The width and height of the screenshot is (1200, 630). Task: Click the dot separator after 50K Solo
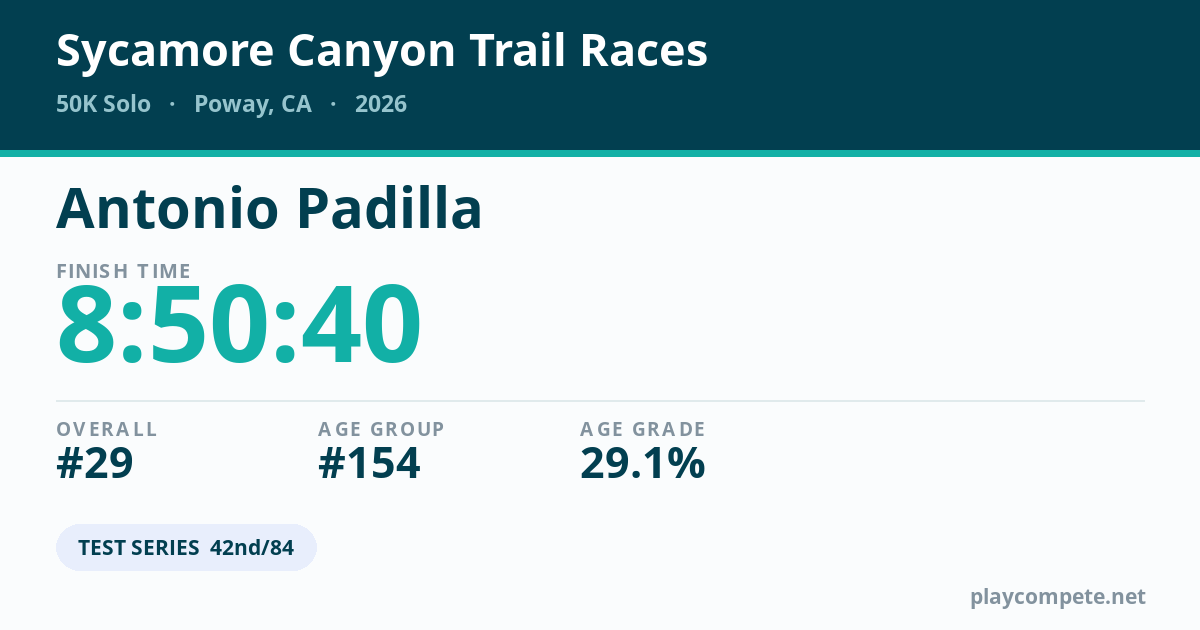(x=173, y=104)
